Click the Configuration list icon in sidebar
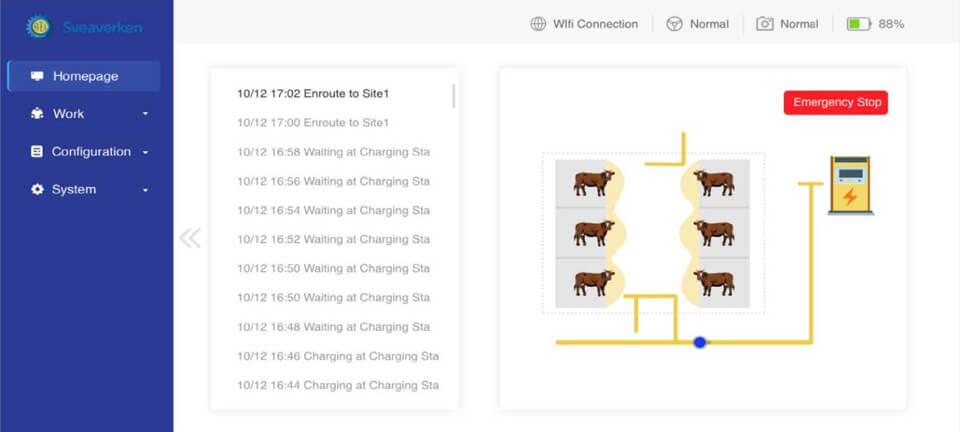 tap(37, 152)
